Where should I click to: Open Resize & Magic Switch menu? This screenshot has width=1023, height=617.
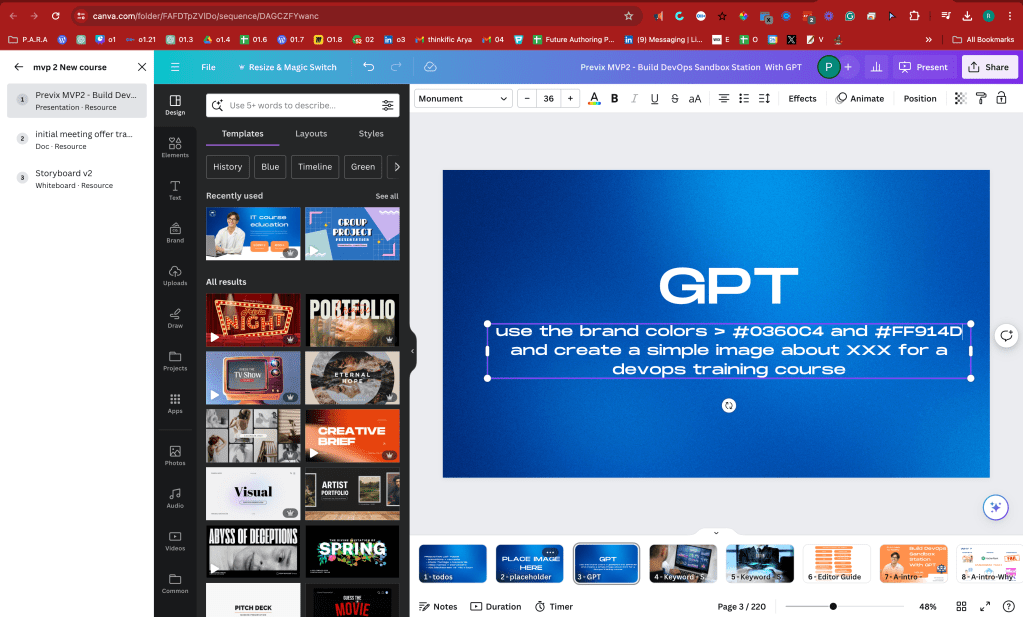(x=287, y=67)
